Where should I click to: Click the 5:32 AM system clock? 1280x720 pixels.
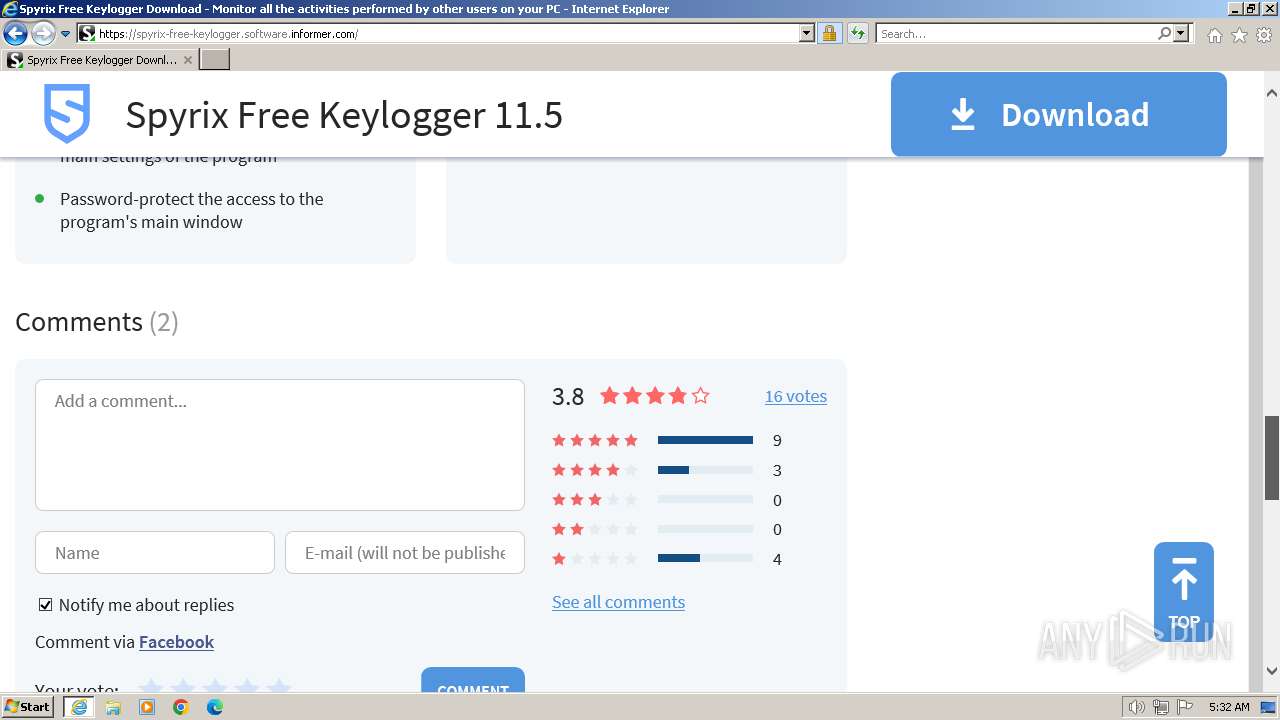tap(1229, 707)
